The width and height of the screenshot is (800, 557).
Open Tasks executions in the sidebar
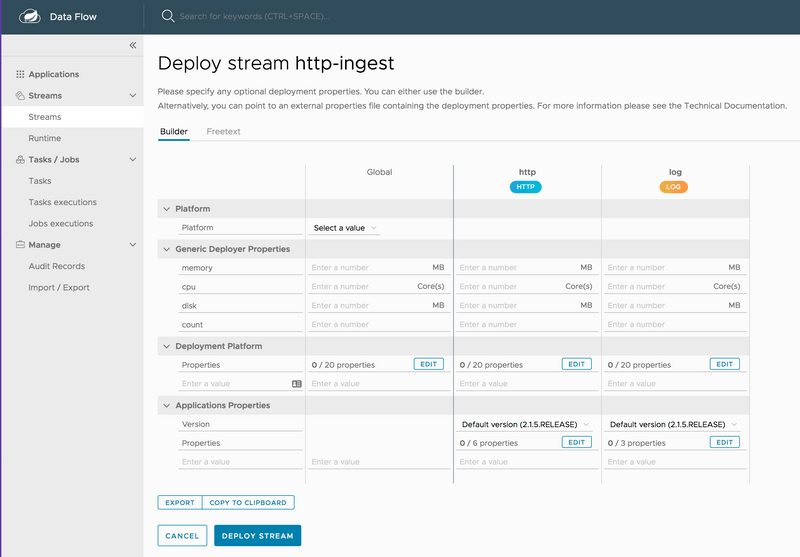(x=63, y=202)
